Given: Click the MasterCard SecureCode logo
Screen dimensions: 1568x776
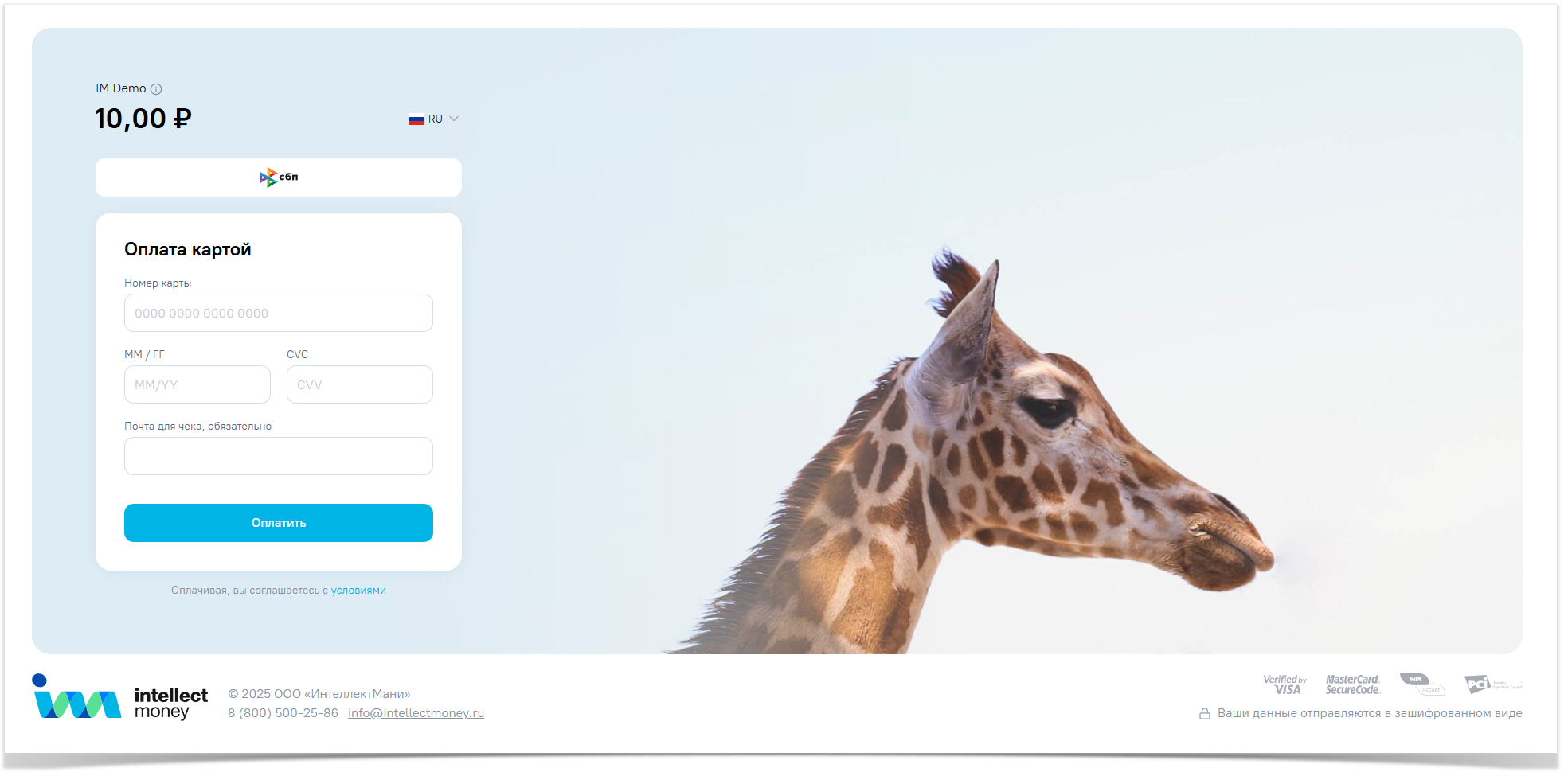Looking at the screenshot, I should 1352,684.
